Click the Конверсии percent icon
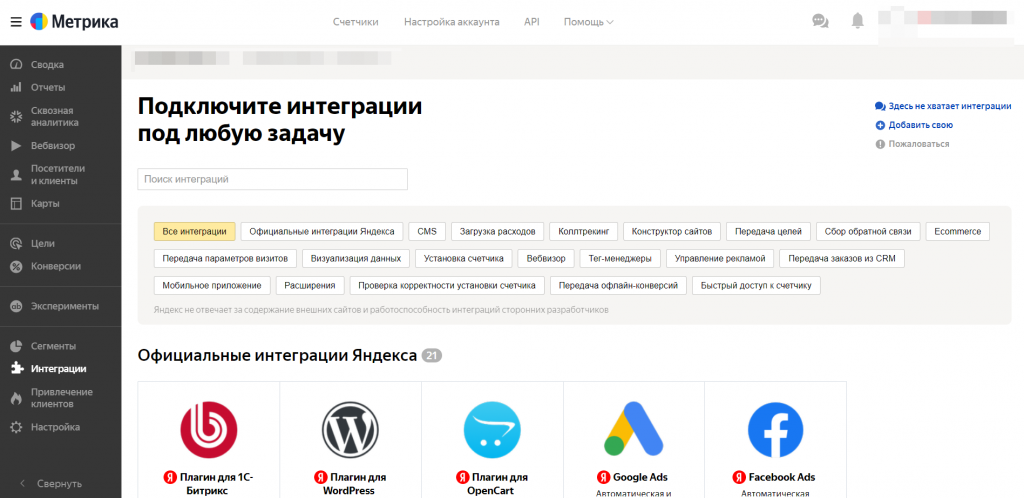Screen dimensions: 1024x498 (17, 266)
